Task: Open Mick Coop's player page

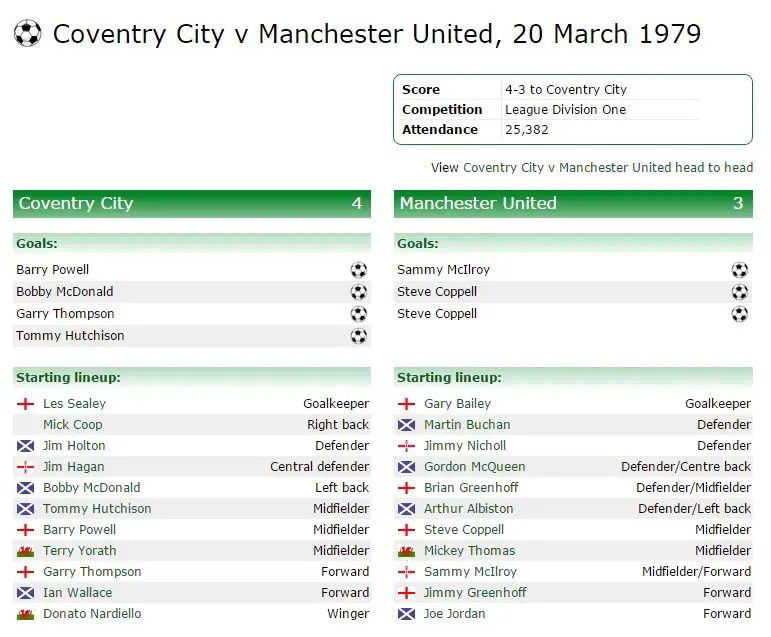Action: pos(73,425)
